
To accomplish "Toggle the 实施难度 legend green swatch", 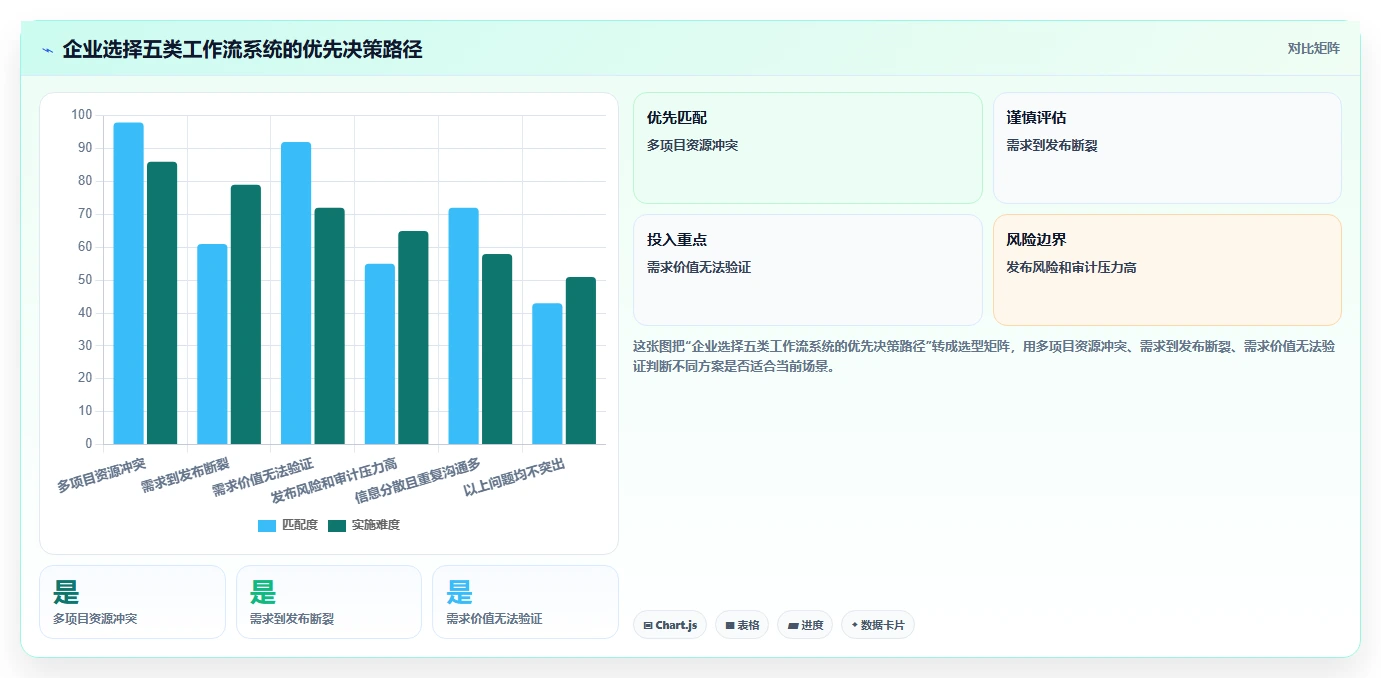I will (337, 525).
